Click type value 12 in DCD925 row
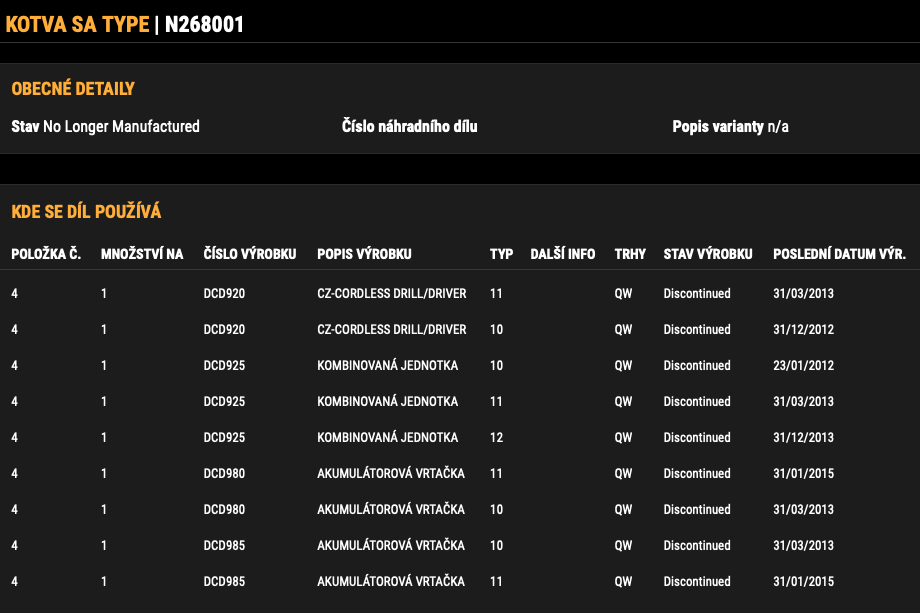Screen dimensions: 920x613 [x=496, y=438]
